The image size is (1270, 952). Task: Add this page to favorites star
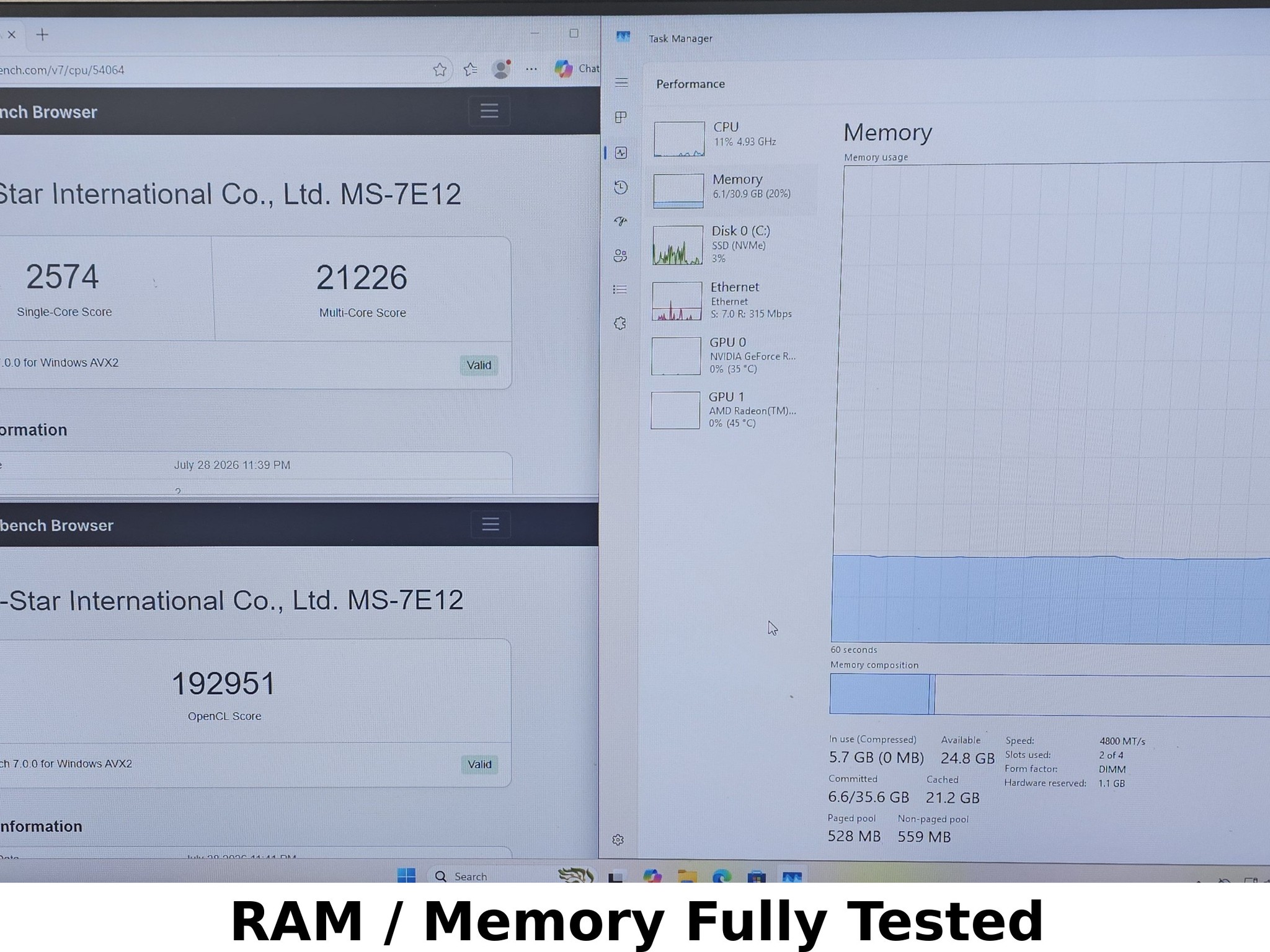pyautogui.click(x=440, y=69)
